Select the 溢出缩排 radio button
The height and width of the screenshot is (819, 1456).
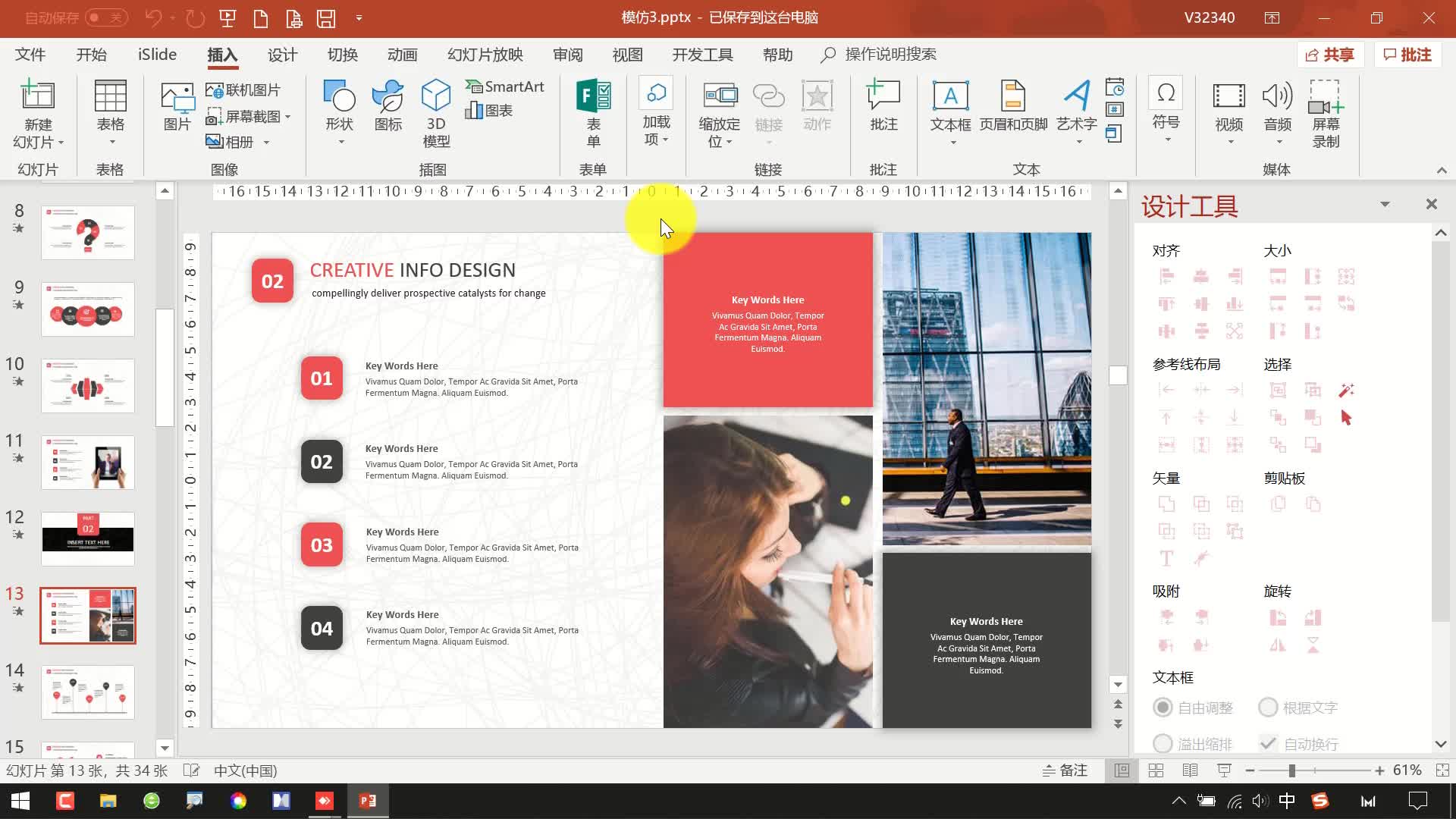pos(1163,743)
